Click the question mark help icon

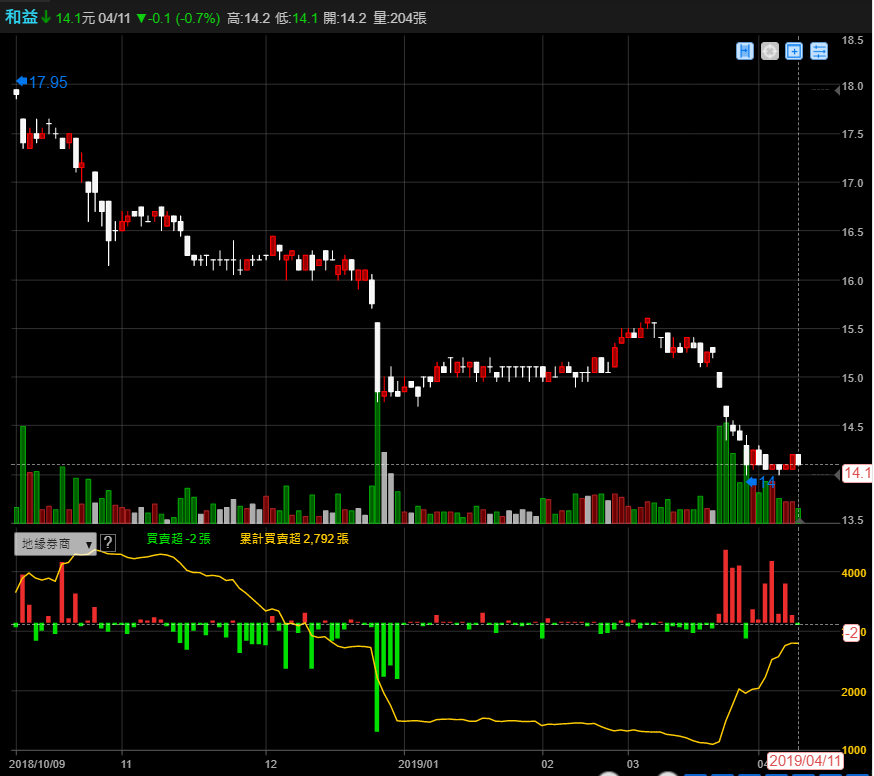tap(108, 543)
